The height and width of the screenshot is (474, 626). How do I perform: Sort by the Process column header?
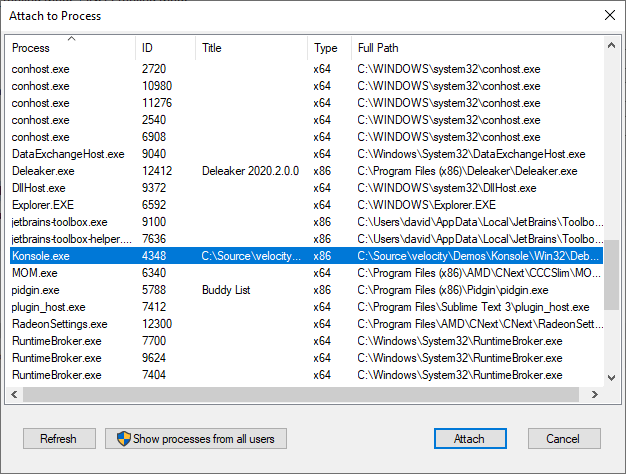click(x=70, y=48)
